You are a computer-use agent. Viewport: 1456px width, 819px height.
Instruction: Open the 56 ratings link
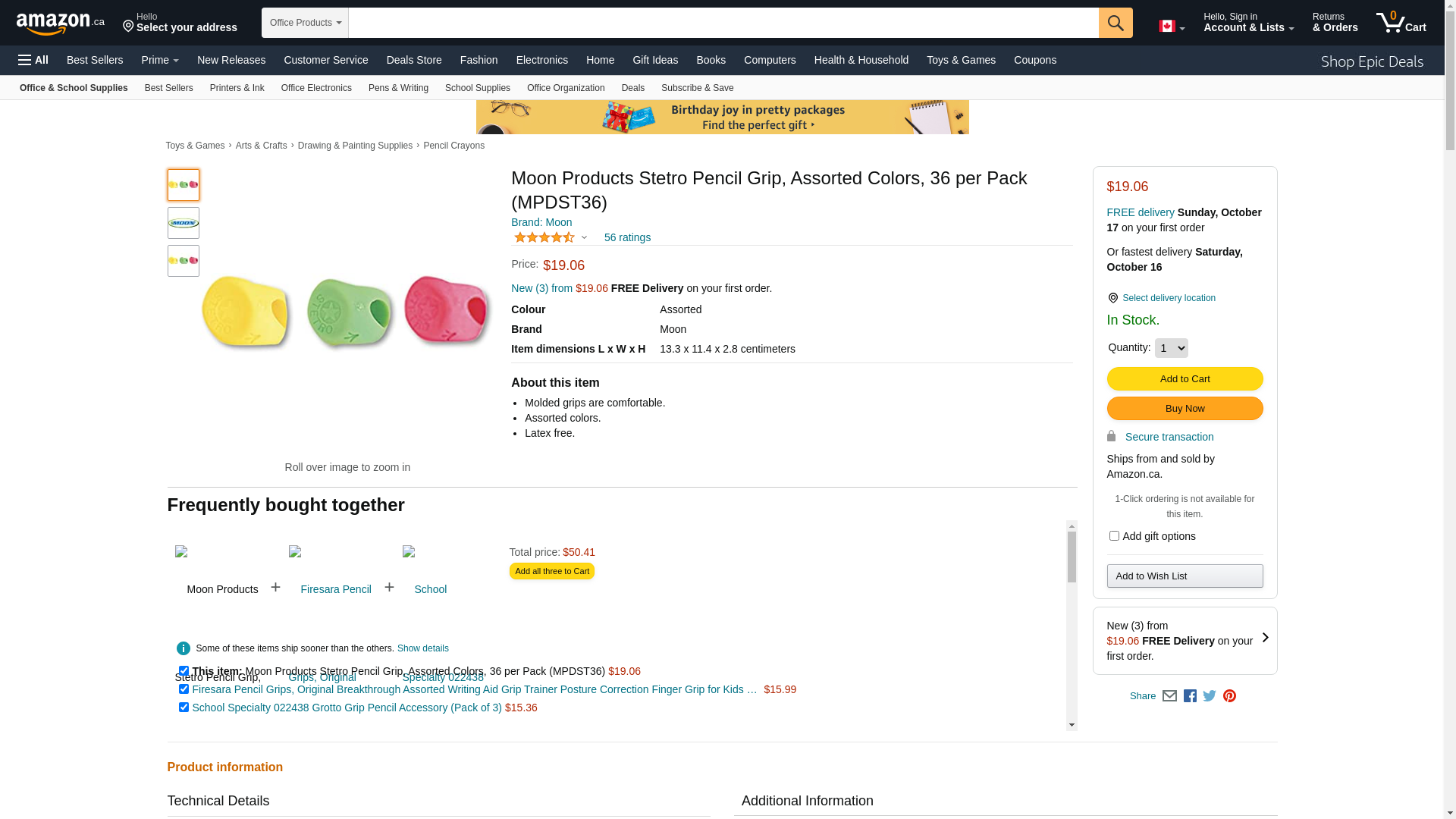[x=627, y=238]
